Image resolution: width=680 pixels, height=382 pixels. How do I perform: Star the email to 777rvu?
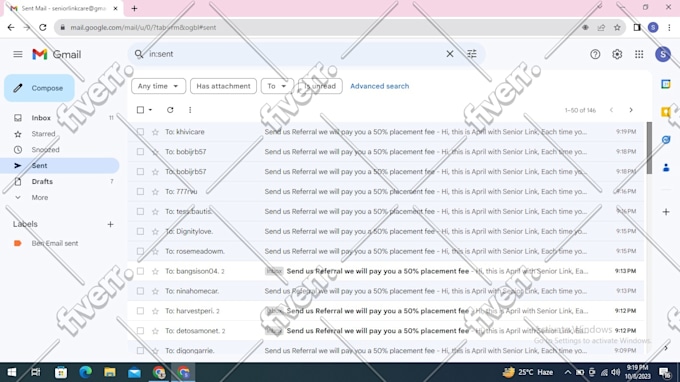click(x=155, y=192)
